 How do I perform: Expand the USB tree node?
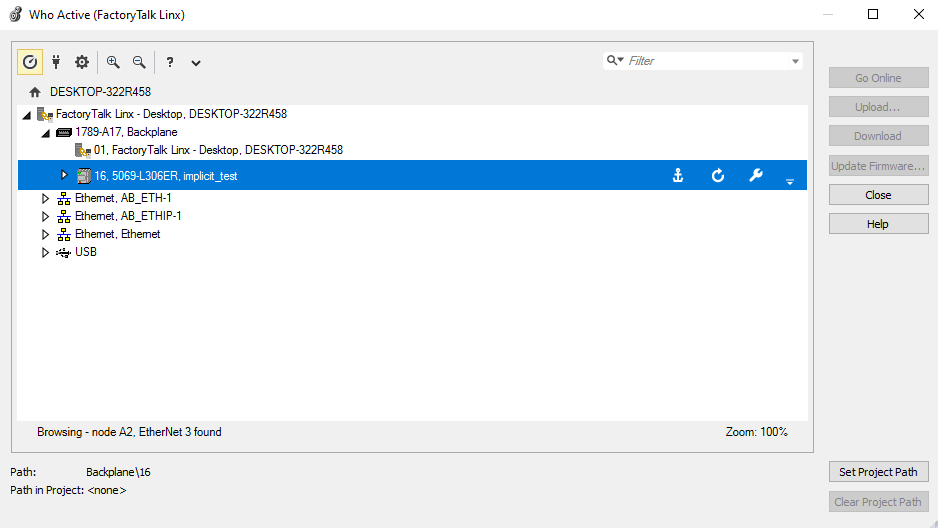coord(45,252)
